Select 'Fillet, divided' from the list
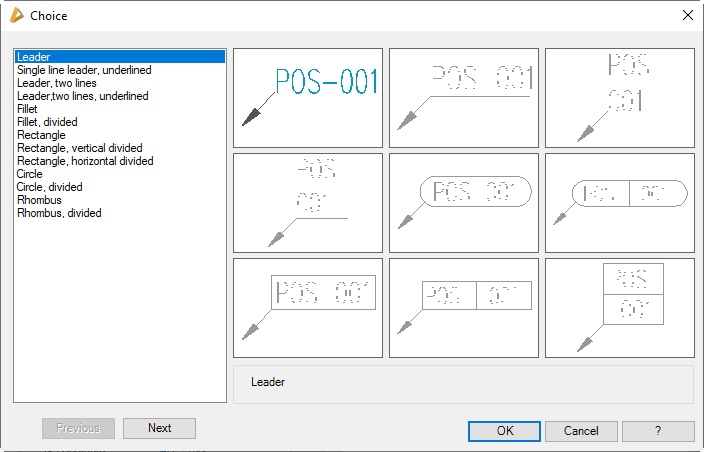This screenshot has height=452, width=704. [x=49, y=122]
